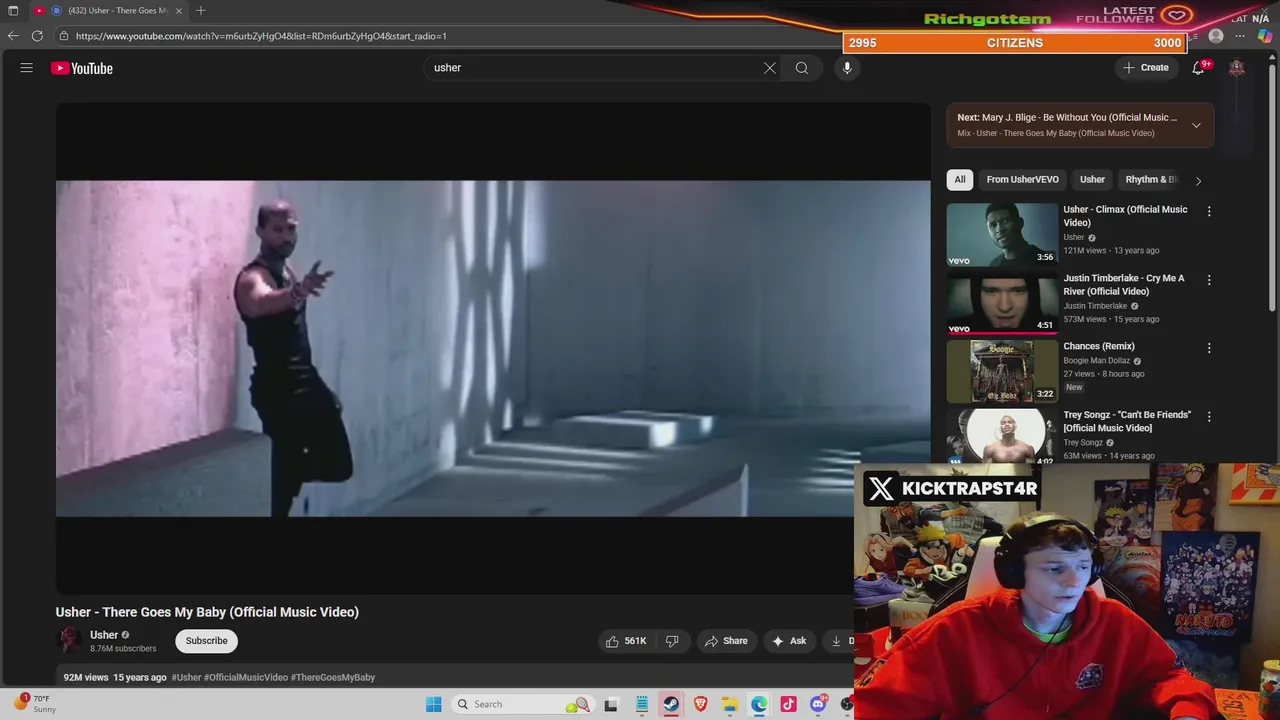
Task: Select the Usher filter chip
Action: pyautogui.click(x=1092, y=180)
